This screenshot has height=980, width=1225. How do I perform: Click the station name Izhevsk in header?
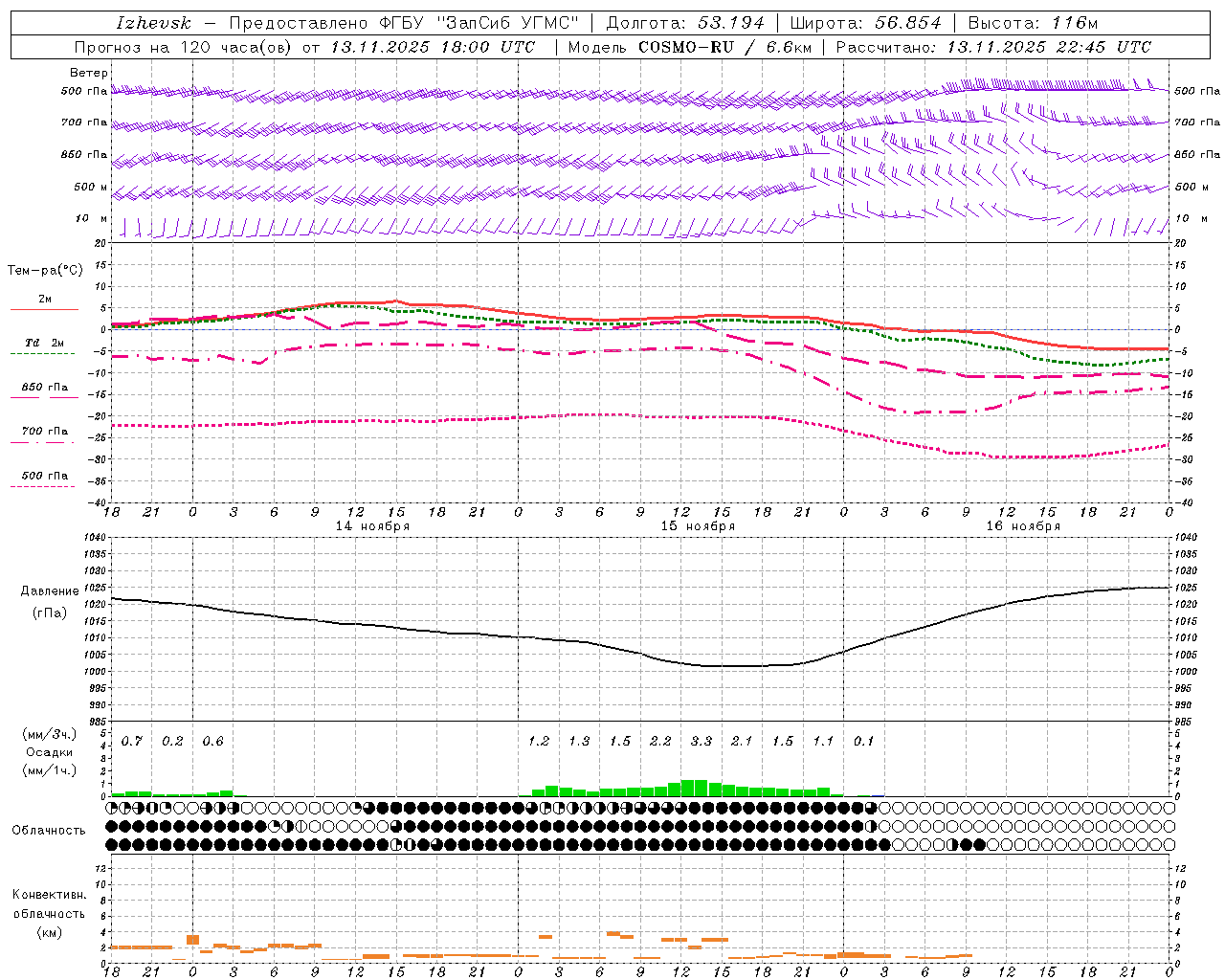coord(153,23)
